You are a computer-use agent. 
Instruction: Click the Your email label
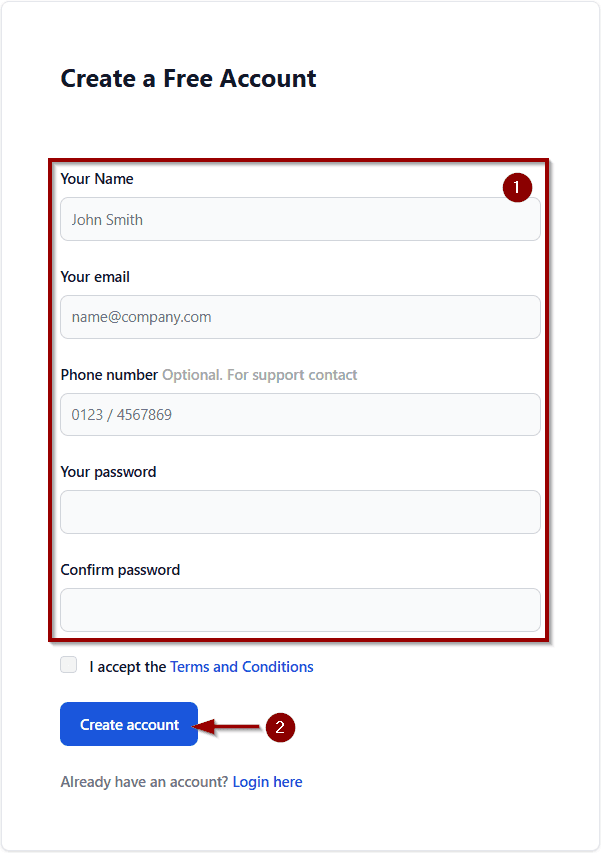tap(95, 277)
